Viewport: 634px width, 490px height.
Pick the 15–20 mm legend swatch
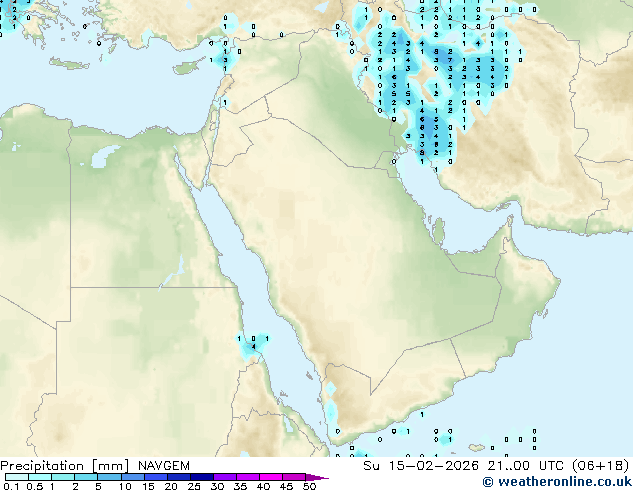[x=155, y=477]
